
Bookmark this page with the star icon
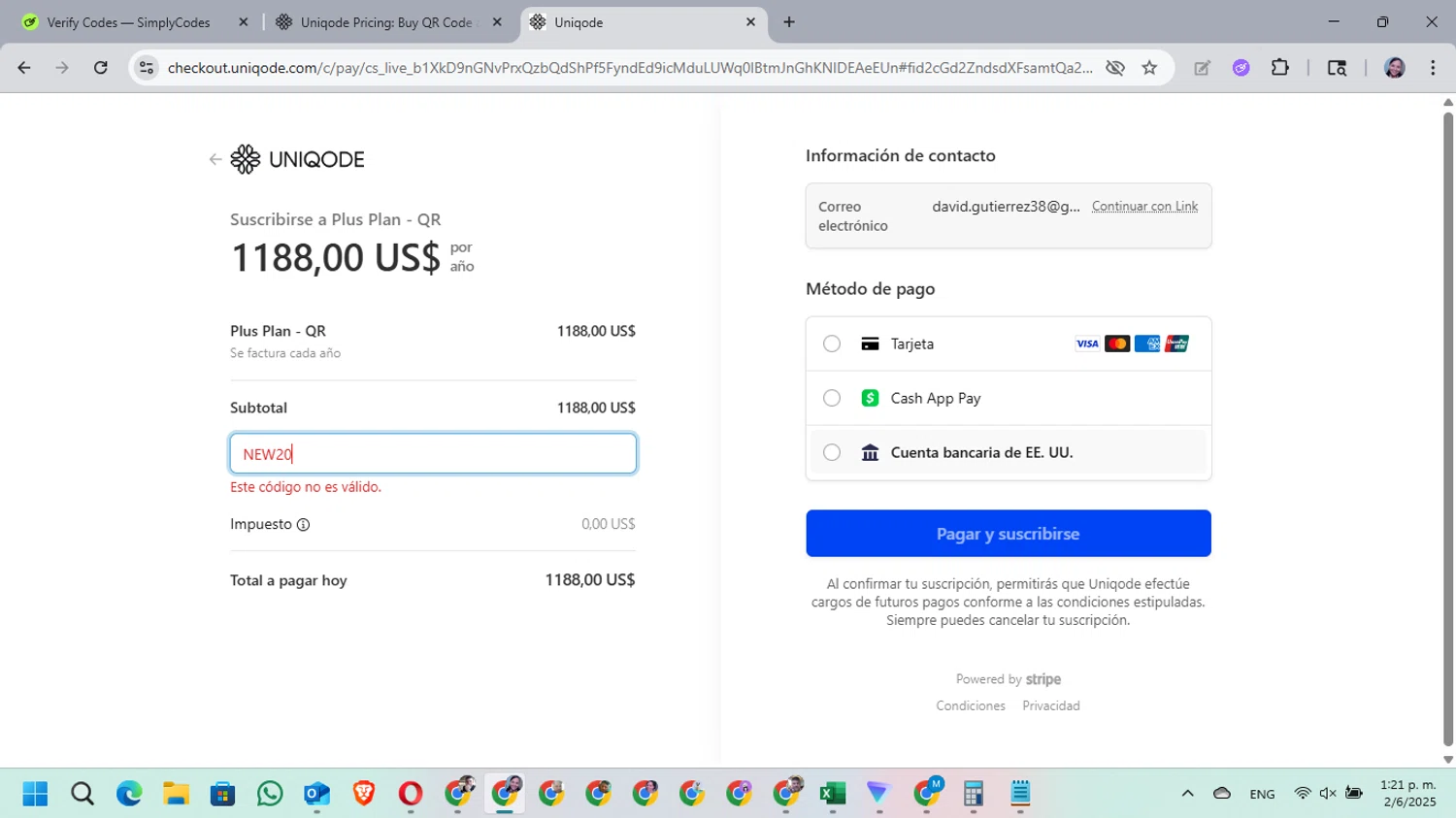pyautogui.click(x=1150, y=68)
